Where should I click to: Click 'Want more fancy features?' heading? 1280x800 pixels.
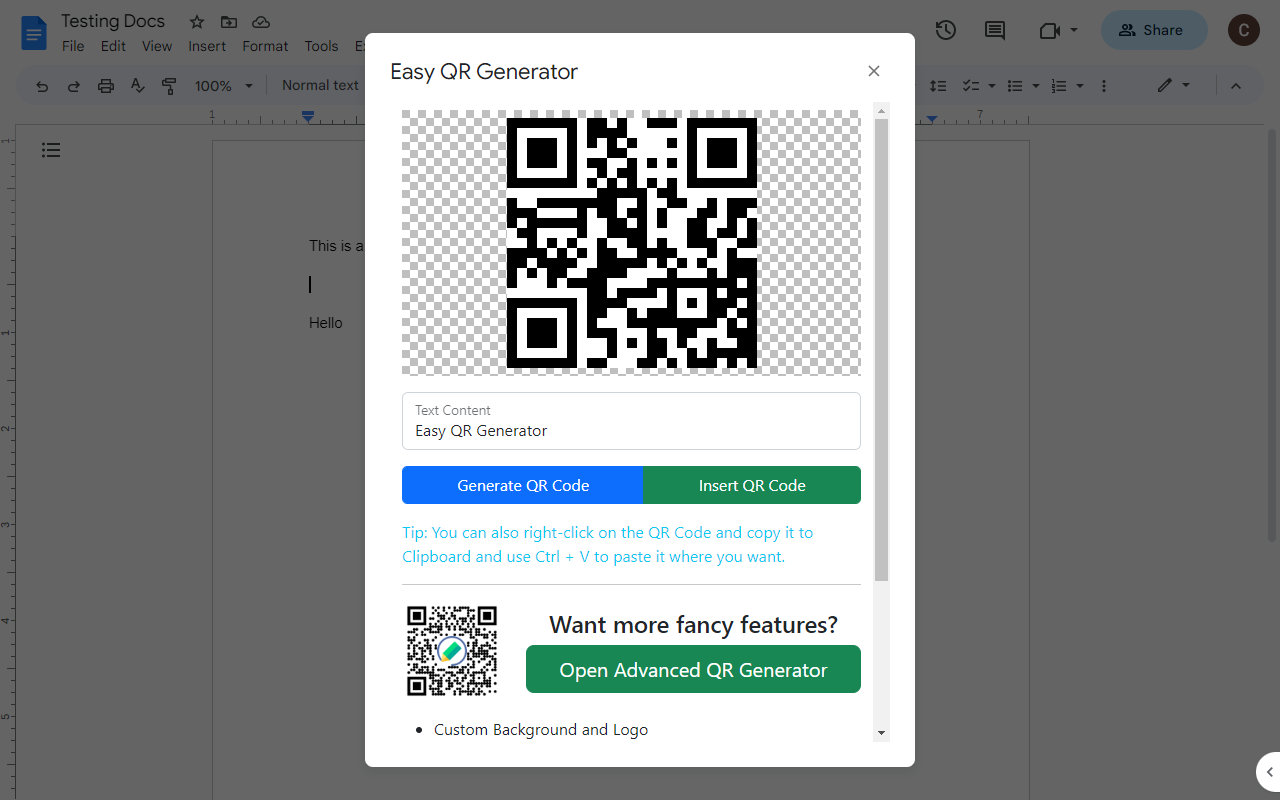[693, 625]
